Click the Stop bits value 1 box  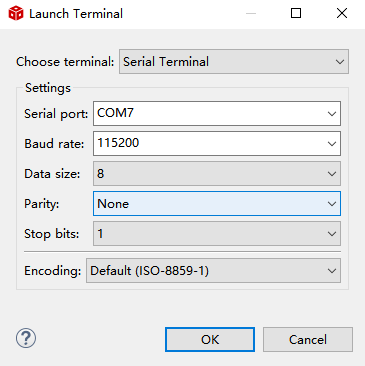pyautogui.click(x=217, y=234)
